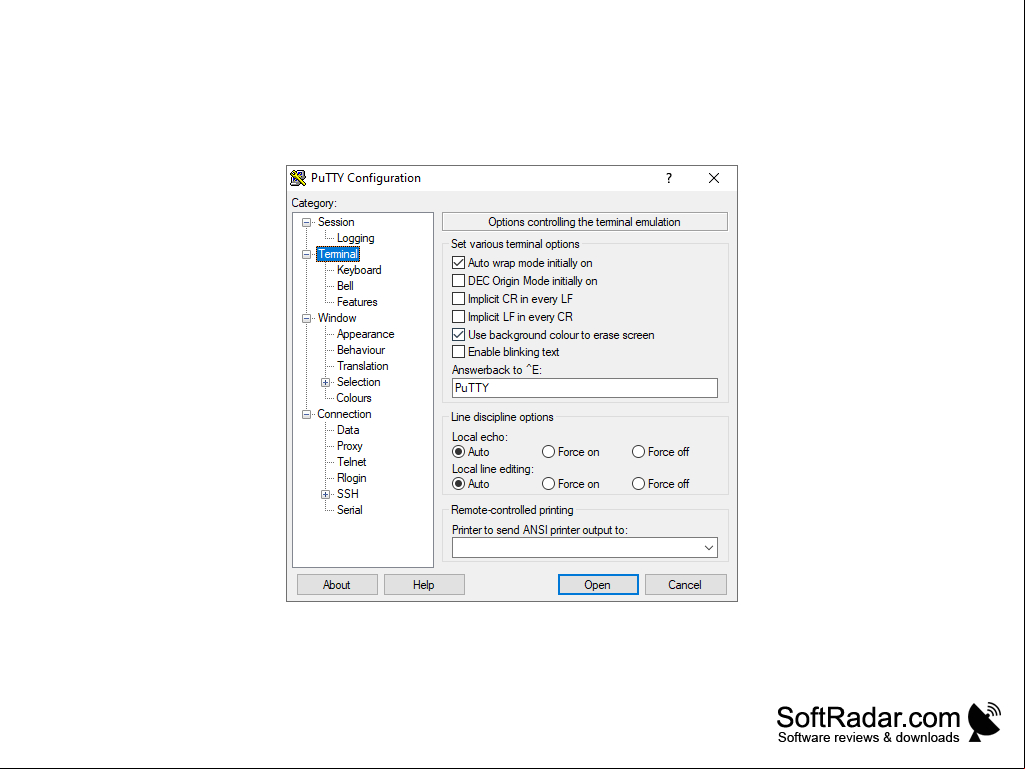Open the ANSI printer output dropdown
The width and height of the screenshot is (1025, 769).
click(709, 548)
